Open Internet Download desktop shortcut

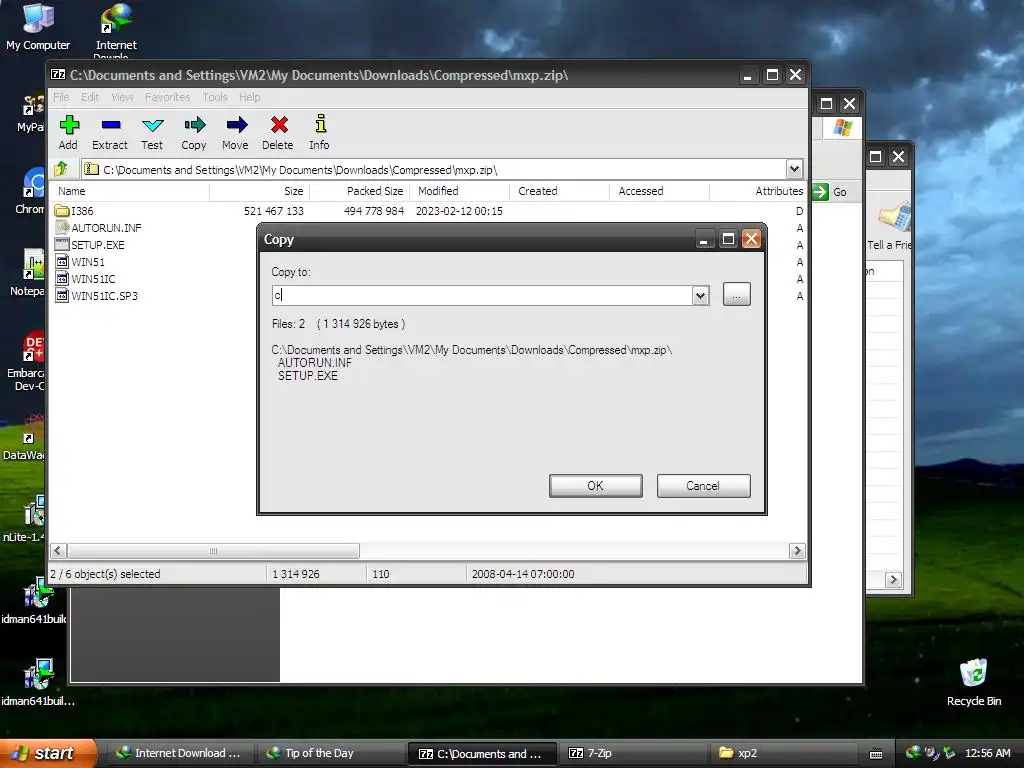(x=116, y=29)
